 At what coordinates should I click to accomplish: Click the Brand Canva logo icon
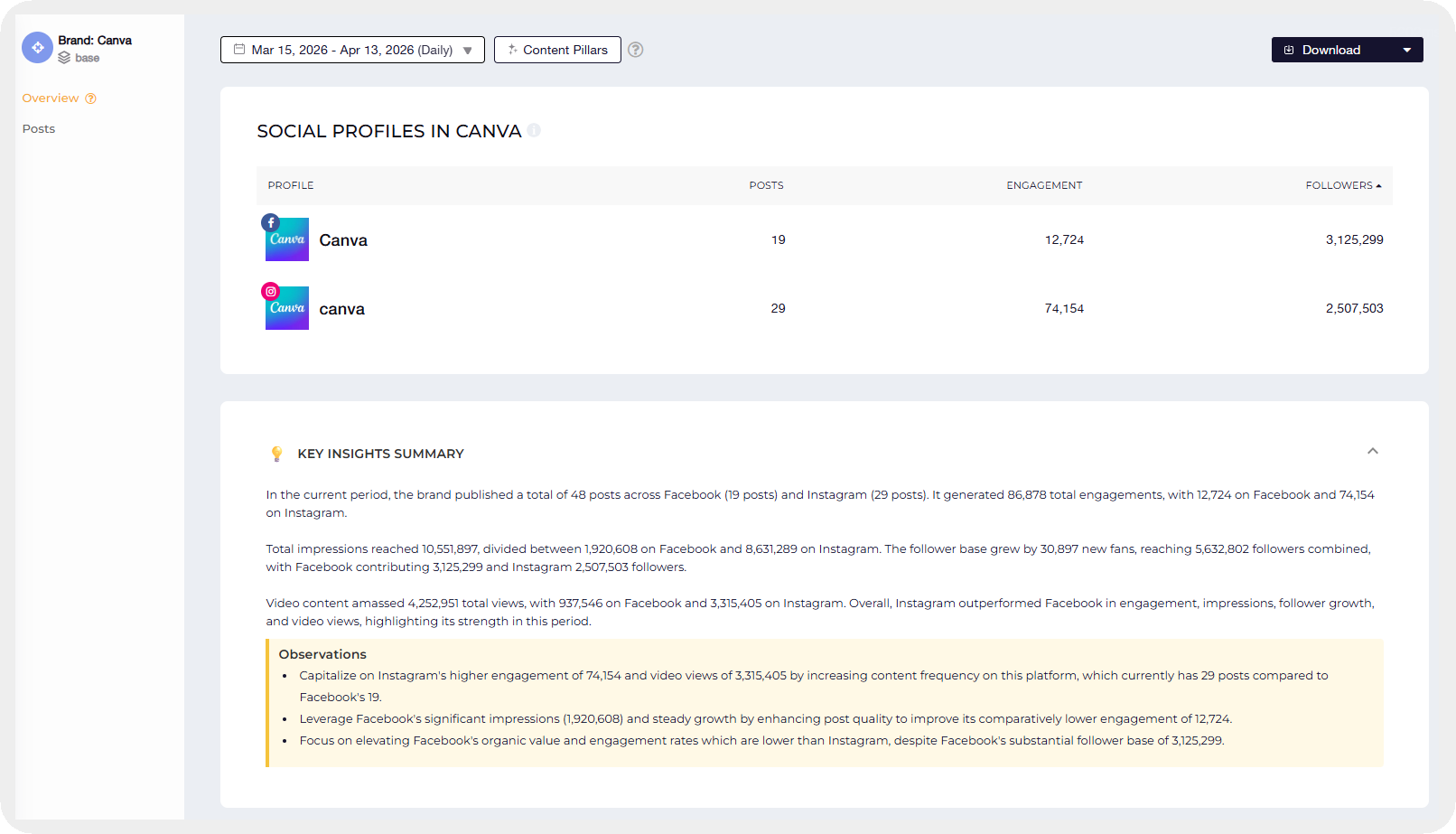[37, 47]
